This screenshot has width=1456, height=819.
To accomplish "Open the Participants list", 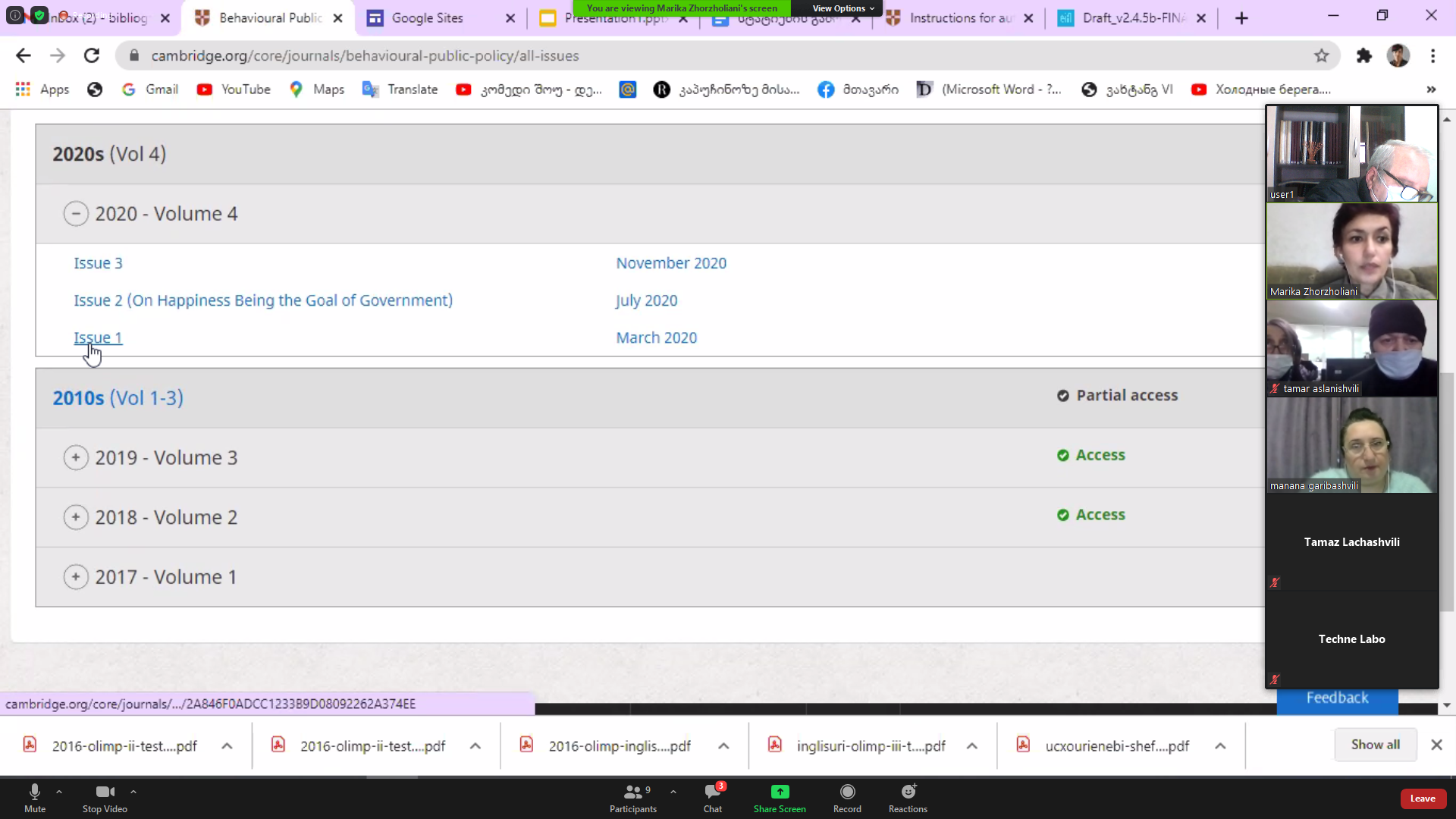I will coord(632,792).
